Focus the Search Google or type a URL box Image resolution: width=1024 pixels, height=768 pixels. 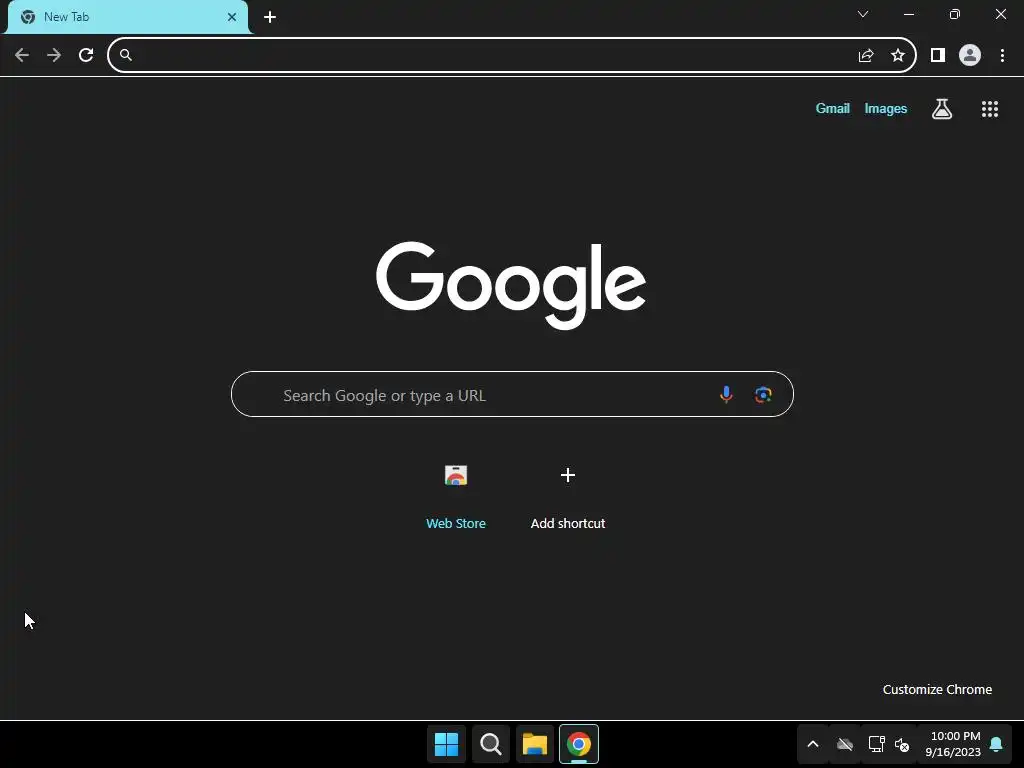(512, 394)
